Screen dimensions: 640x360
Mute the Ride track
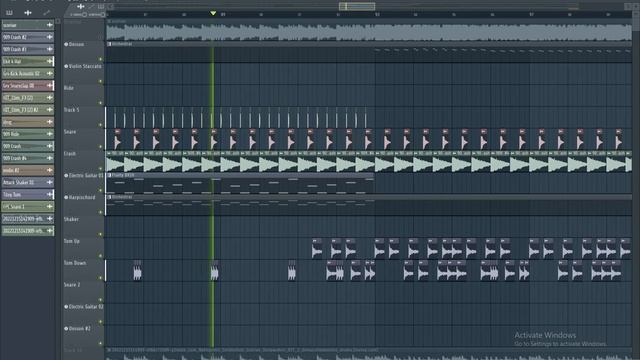100,103
